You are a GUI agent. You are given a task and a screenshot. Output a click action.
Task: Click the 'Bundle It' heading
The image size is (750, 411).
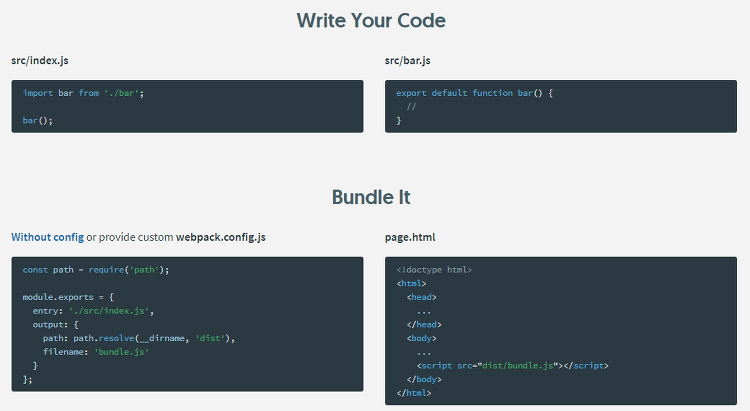[x=371, y=197]
